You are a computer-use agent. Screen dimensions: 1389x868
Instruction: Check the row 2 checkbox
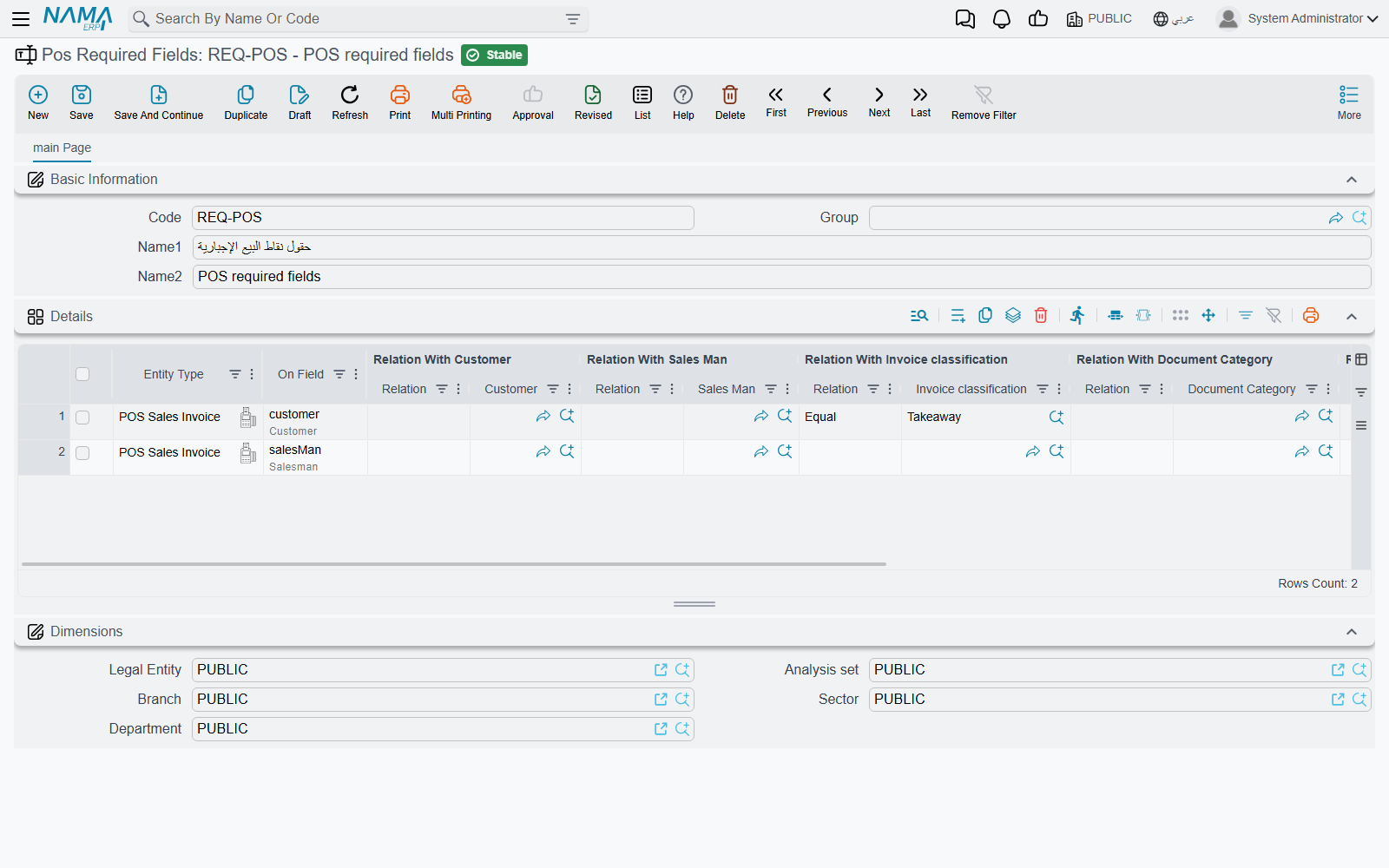coord(82,453)
